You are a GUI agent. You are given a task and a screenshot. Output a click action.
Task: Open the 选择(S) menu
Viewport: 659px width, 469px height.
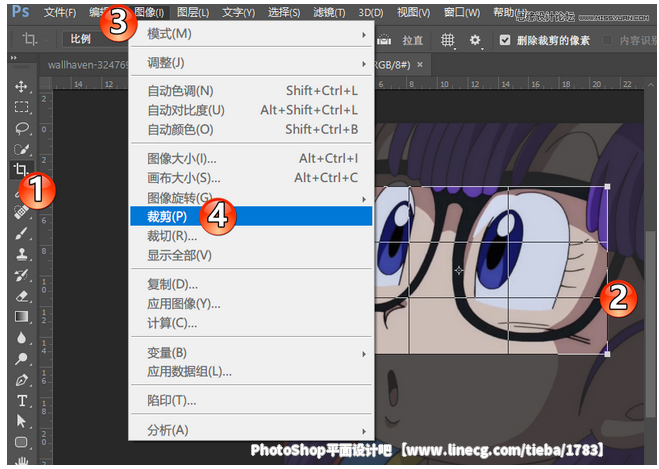tap(284, 13)
